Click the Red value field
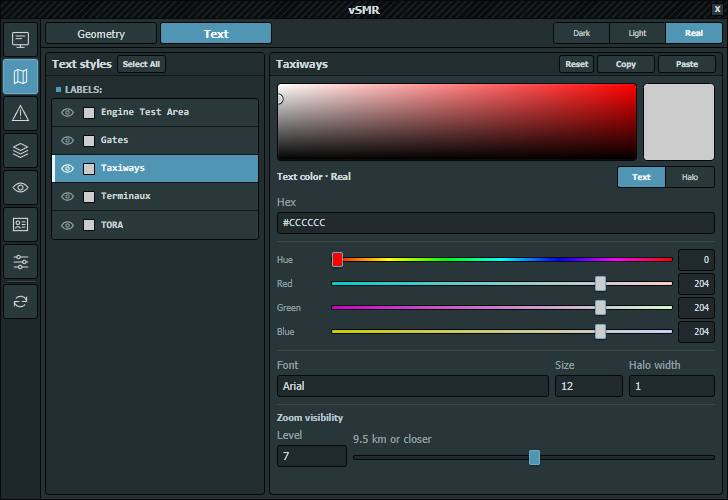Image resolution: width=728 pixels, height=500 pixels. click(696, 284)
